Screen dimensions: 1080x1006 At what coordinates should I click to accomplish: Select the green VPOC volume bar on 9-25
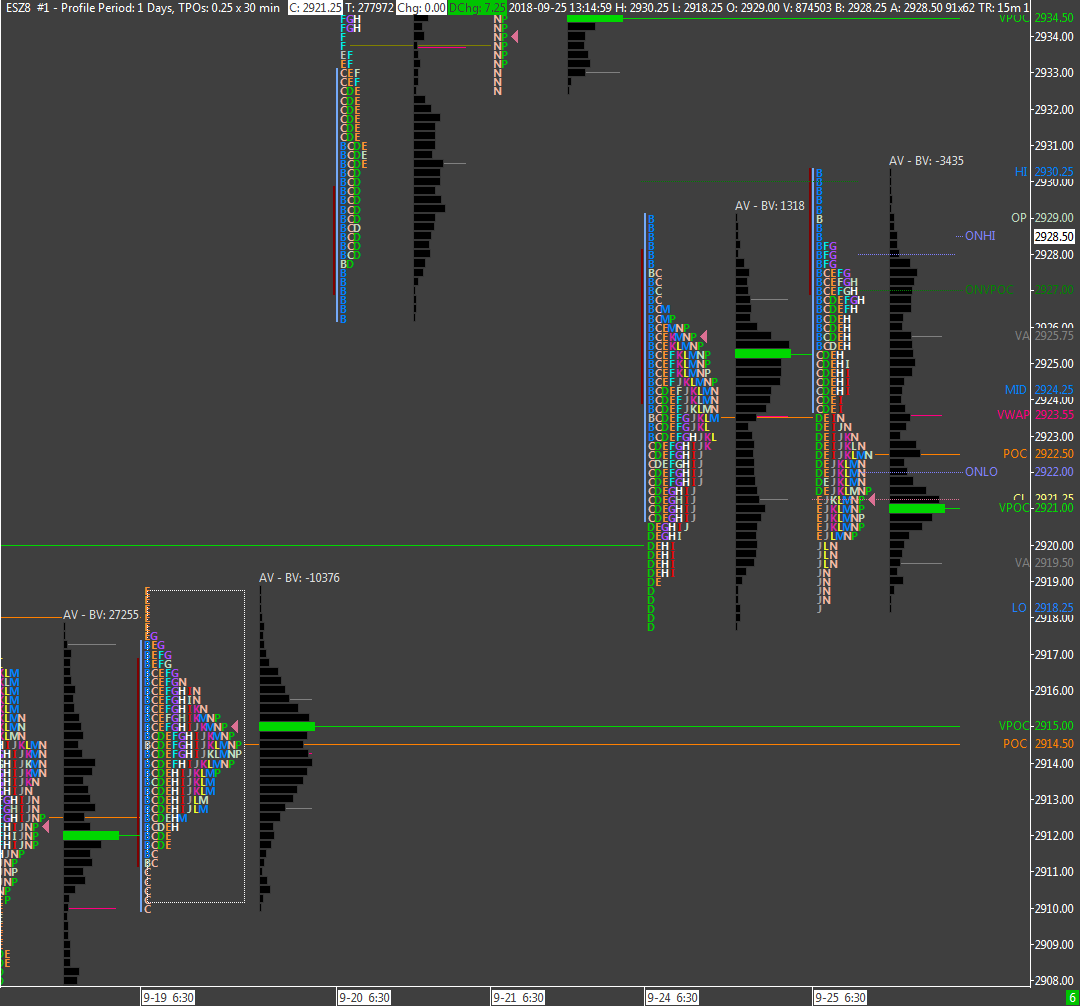click(917, 508)
